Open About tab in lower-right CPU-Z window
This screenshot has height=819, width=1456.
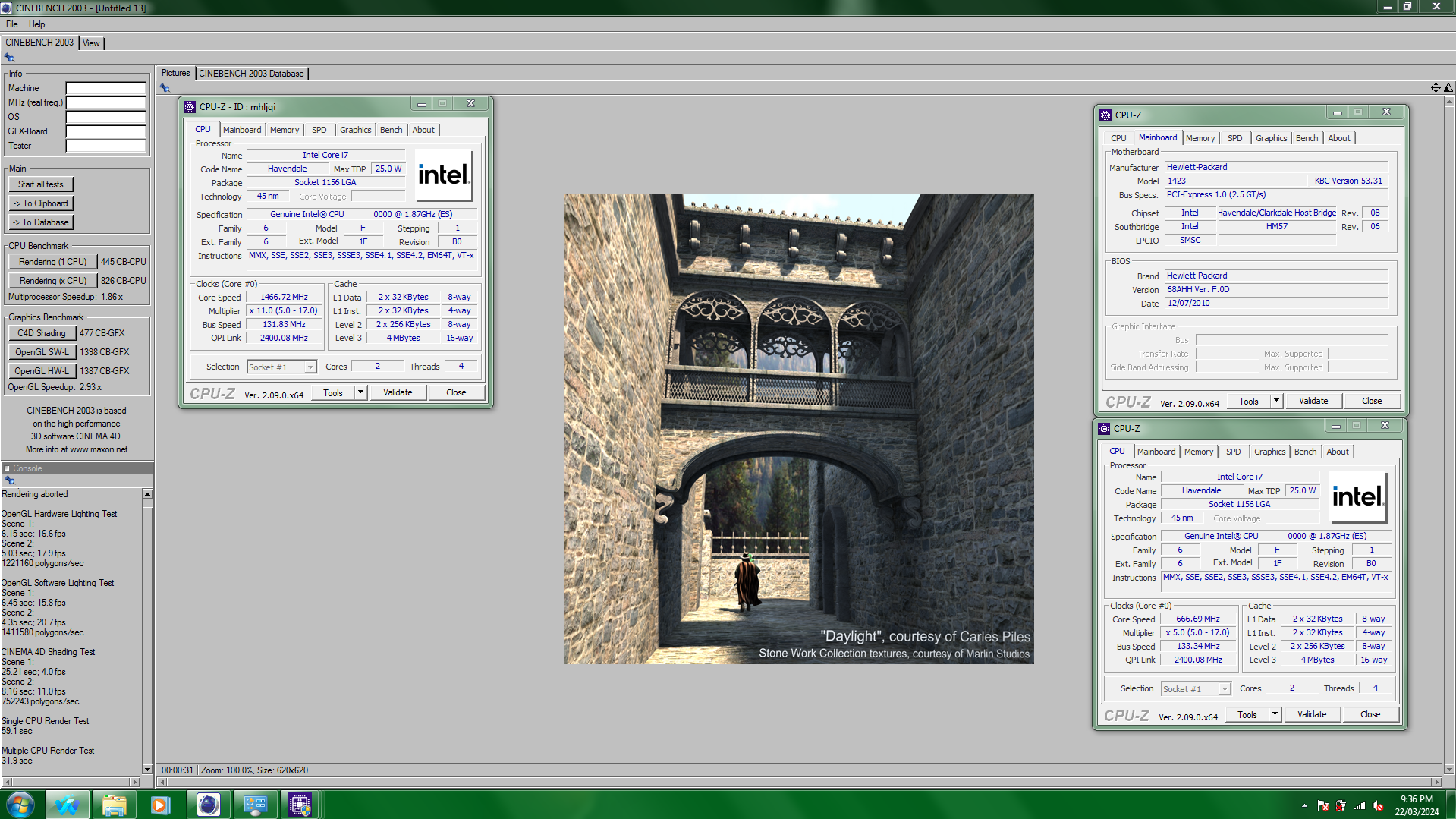1338,452
